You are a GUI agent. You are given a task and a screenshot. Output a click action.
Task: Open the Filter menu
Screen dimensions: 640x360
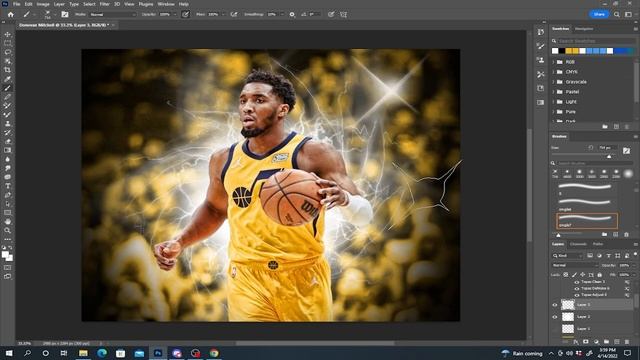tap(104, 4)
